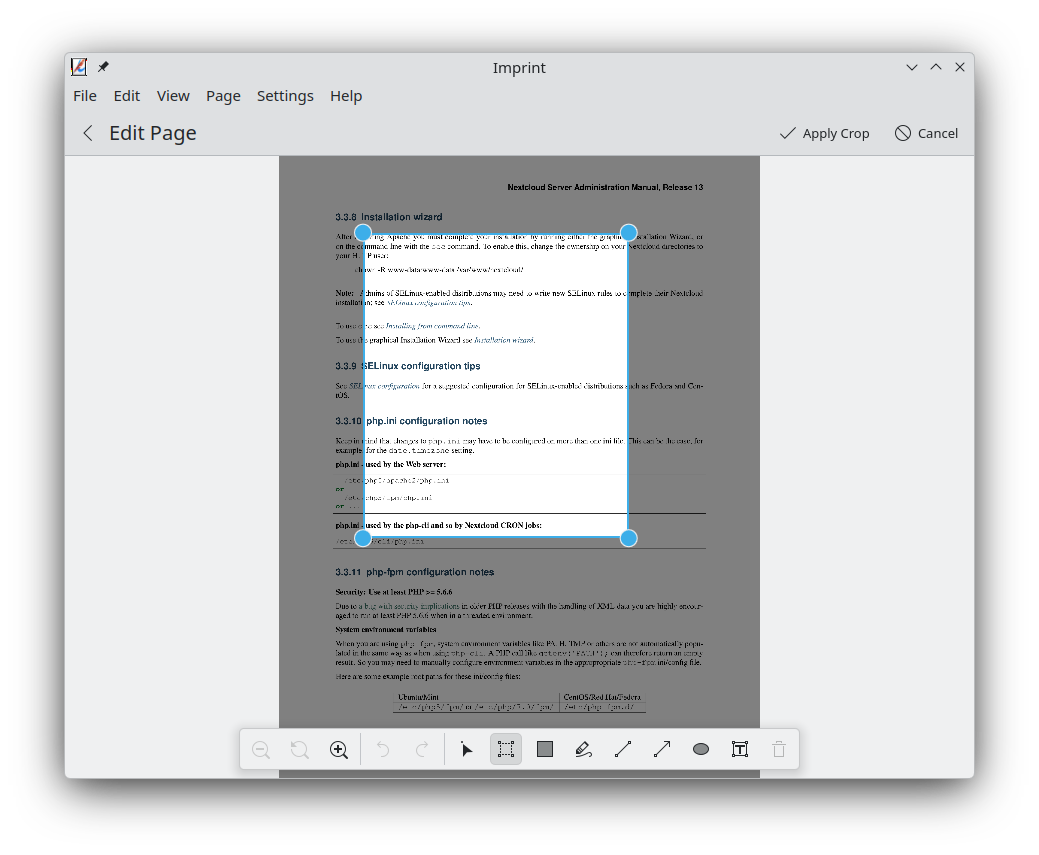Click the Imprint application icon in title bar
The image size is (1039, 855).
[79, 66]
